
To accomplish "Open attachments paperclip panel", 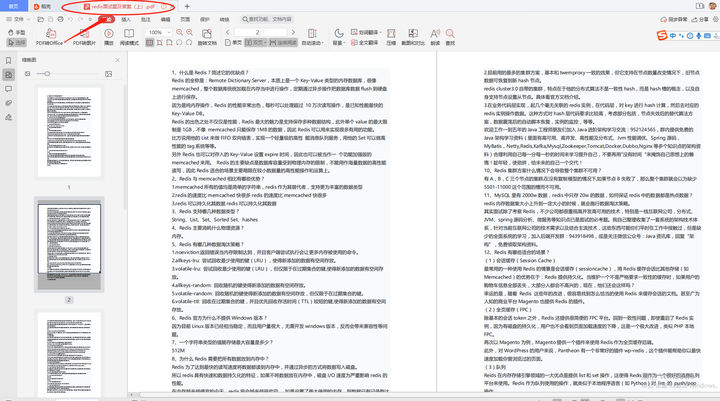I will (x=8, y=103).
